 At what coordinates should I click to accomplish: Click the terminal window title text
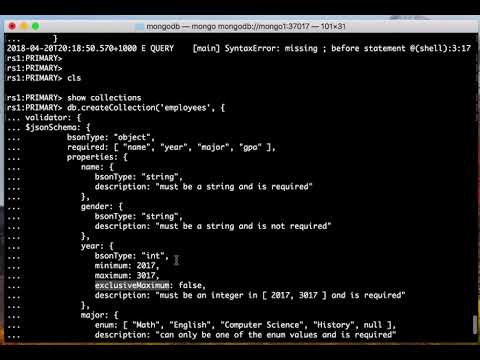(246, 26)
